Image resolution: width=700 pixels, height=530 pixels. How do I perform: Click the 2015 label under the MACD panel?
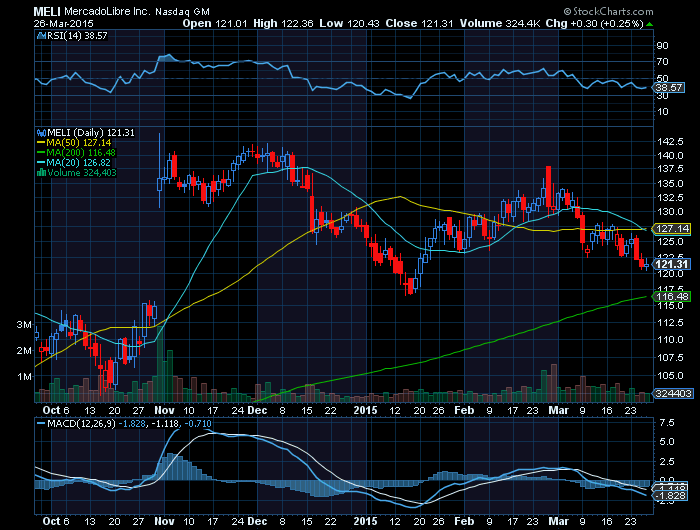366,521
